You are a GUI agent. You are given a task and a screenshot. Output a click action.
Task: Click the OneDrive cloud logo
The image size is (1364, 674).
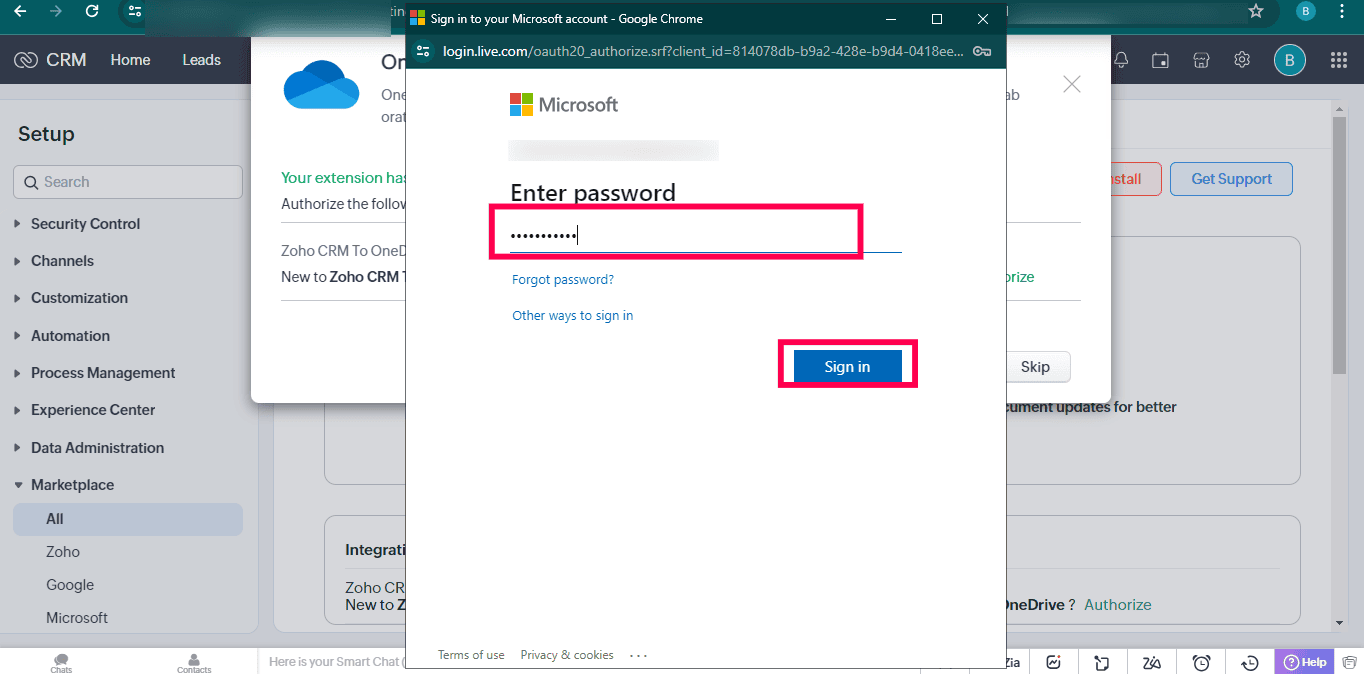click(321, 83)
